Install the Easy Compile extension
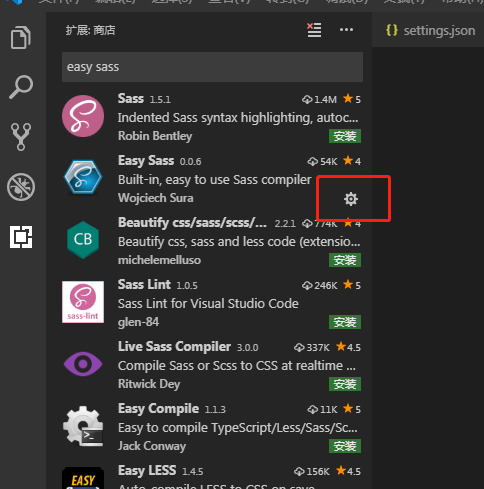484x489 pixels. 345,446
